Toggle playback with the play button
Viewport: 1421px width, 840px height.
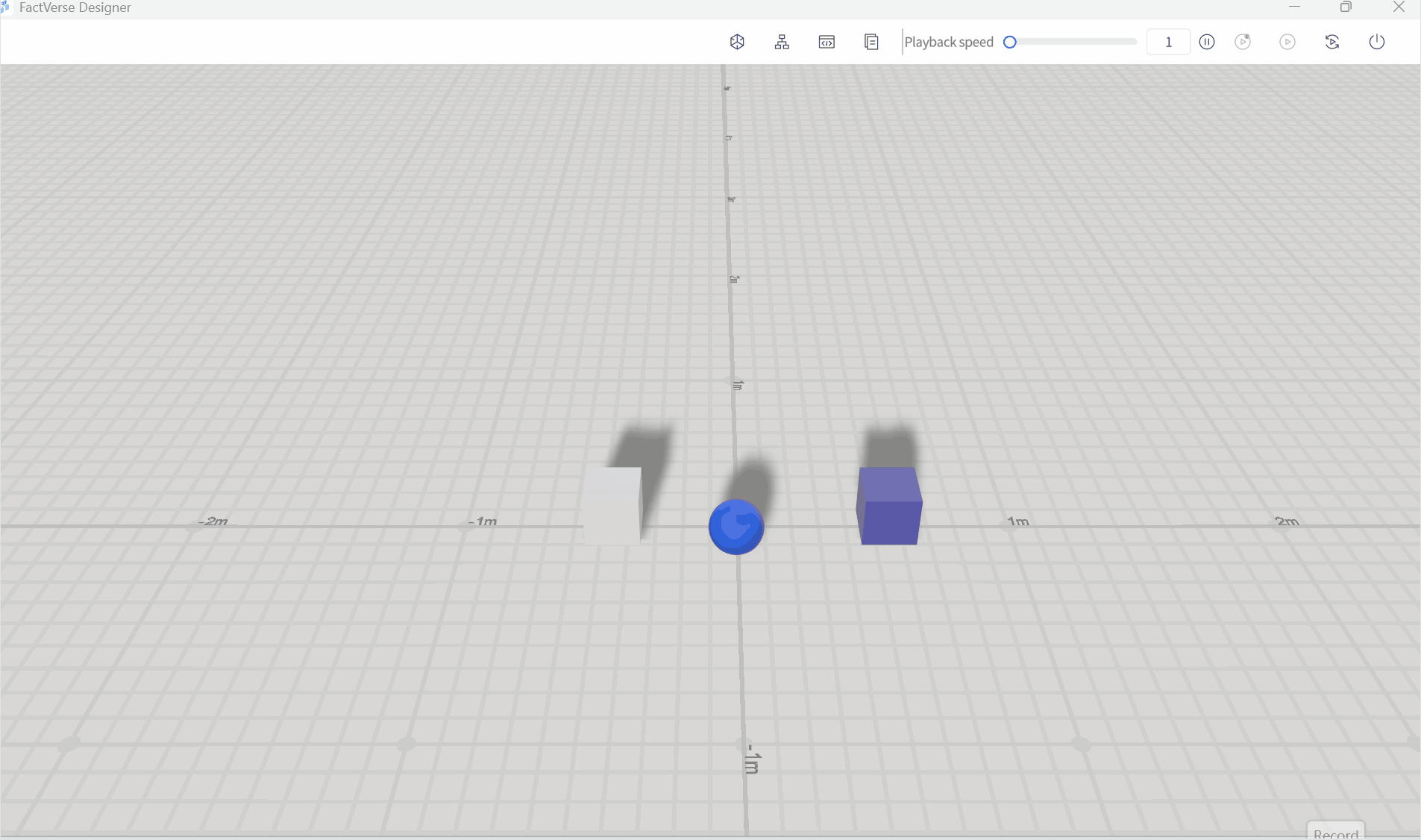1288,42
